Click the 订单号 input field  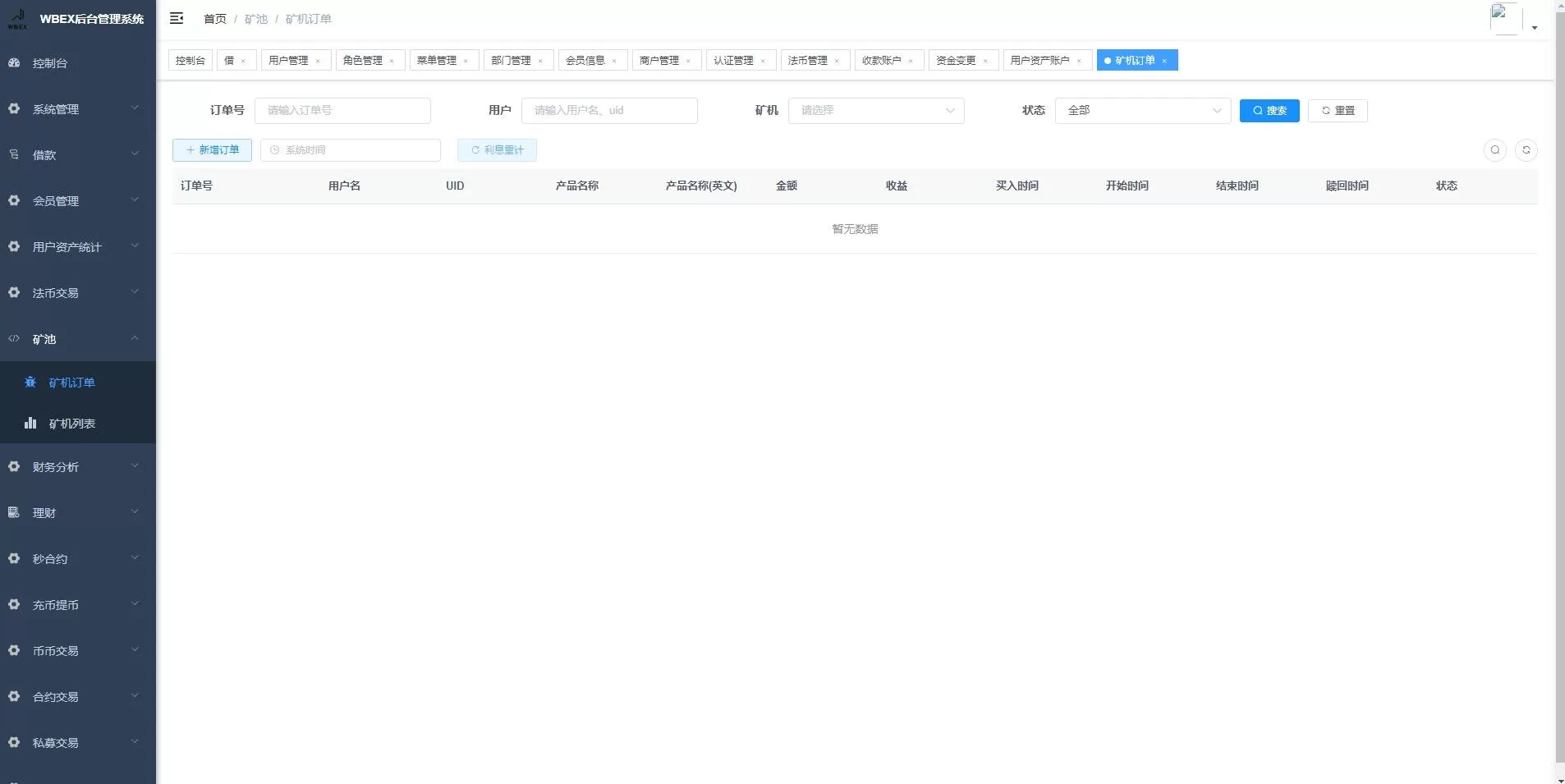click(342, 110)
